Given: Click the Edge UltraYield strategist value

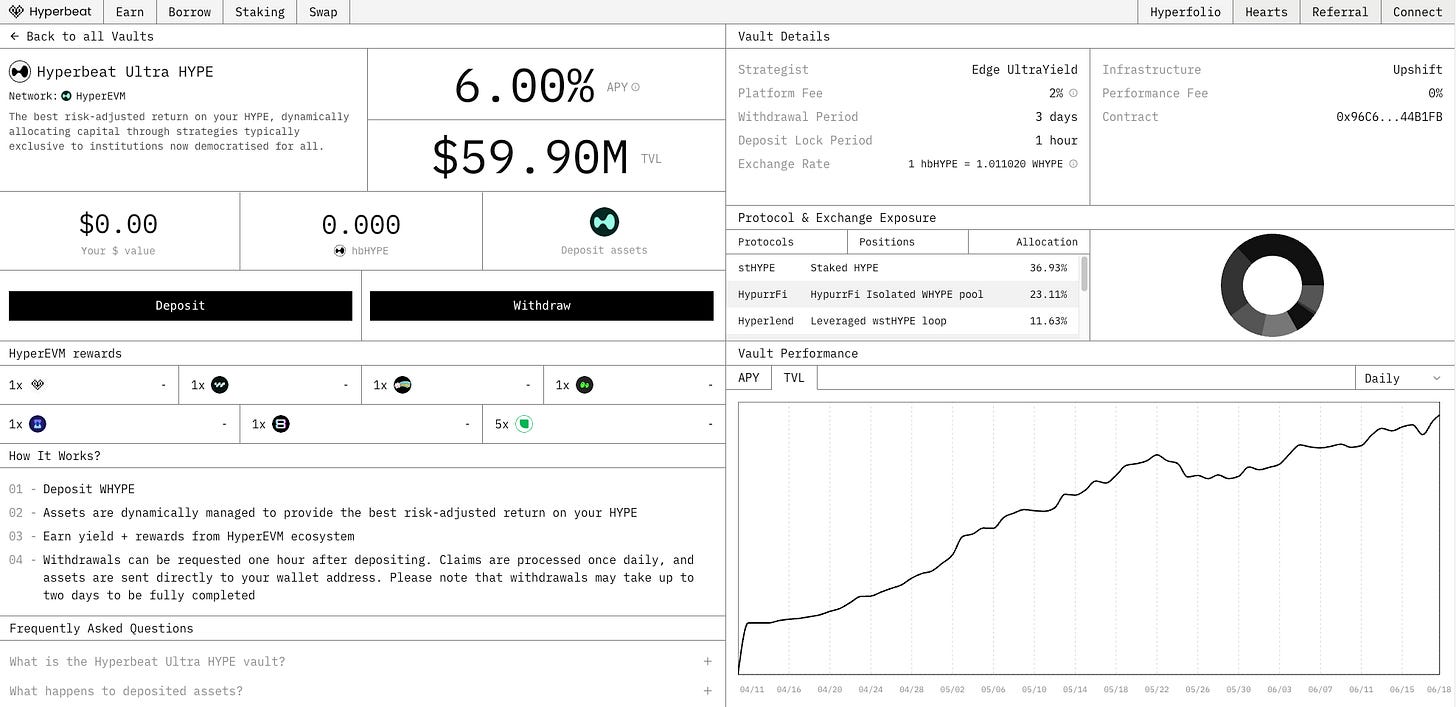Looking at the screenshot, I should (x=1025, y=70).
